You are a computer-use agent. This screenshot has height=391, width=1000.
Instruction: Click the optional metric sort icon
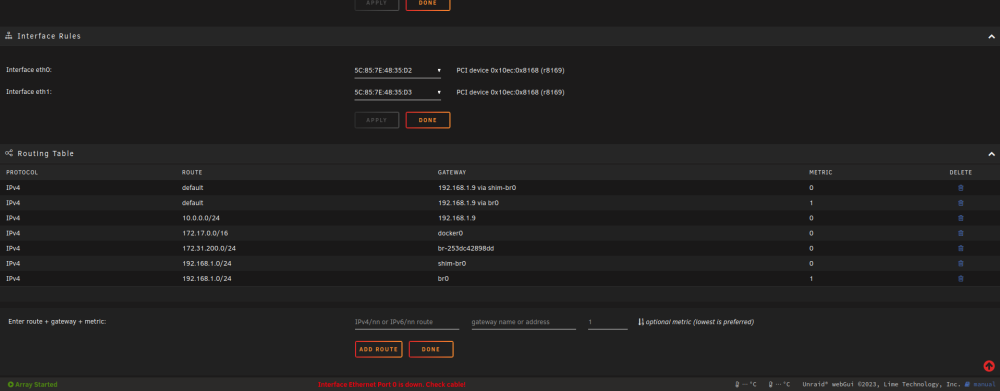(641, 322)
